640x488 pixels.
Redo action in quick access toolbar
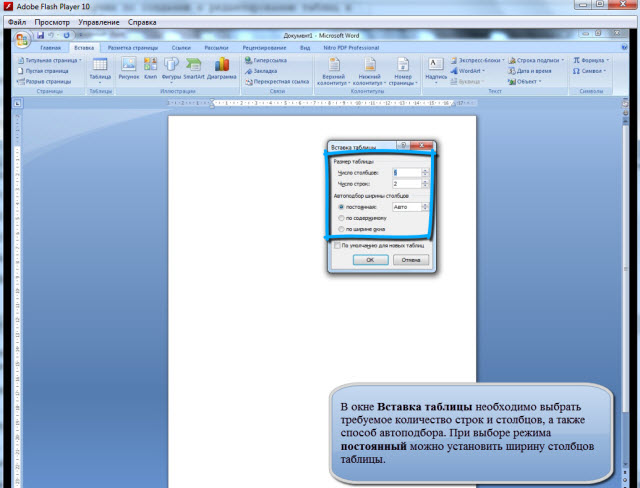click(x=66, y=35)
